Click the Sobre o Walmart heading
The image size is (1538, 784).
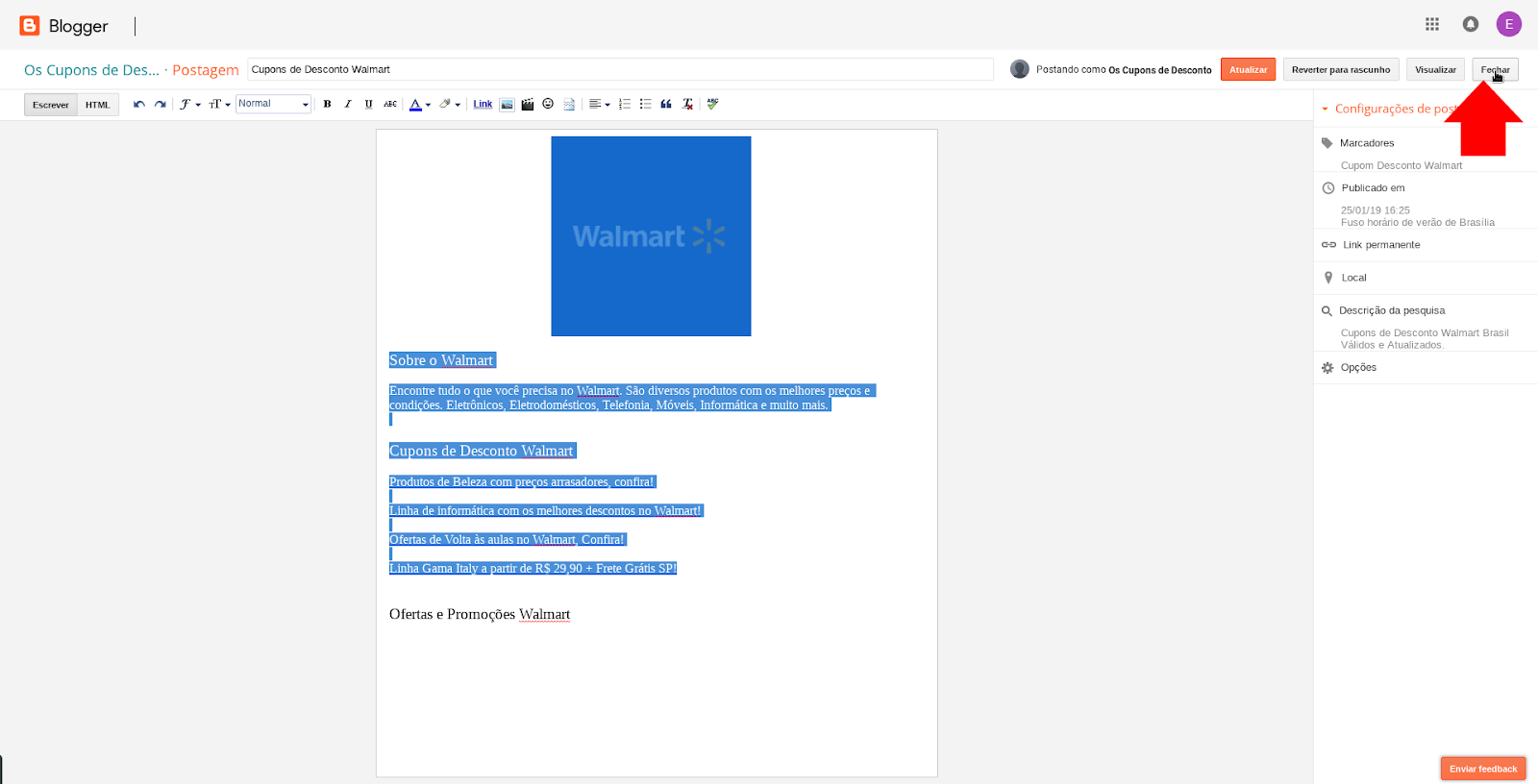(x=442, y=360)
